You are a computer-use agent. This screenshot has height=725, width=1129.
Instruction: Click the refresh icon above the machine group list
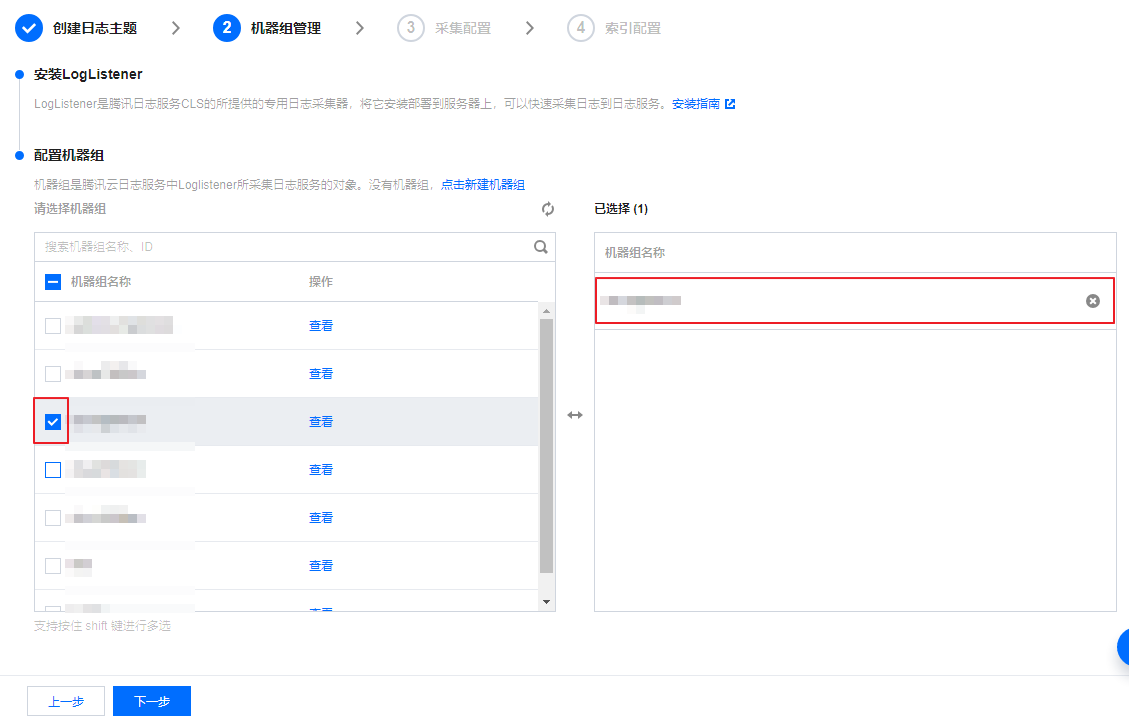(547, 209)
